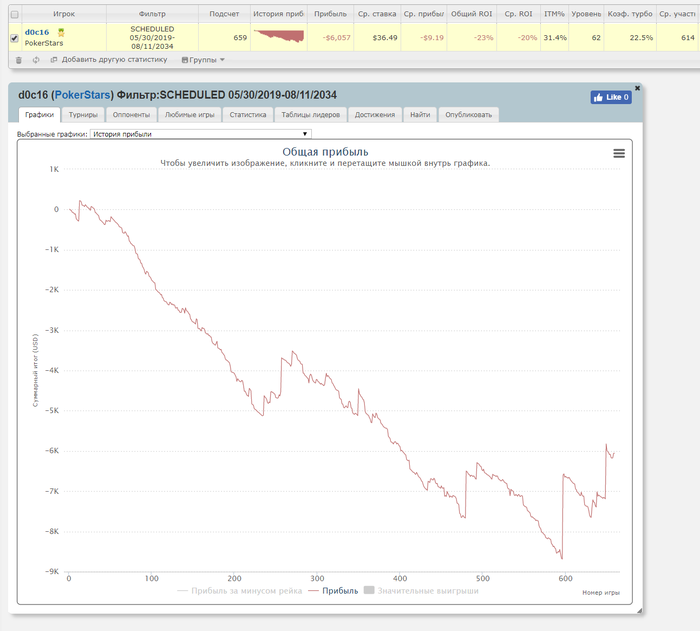Select the Статистика tab
Viewport: 700px width, 631px height.
(x=248, y=115)
